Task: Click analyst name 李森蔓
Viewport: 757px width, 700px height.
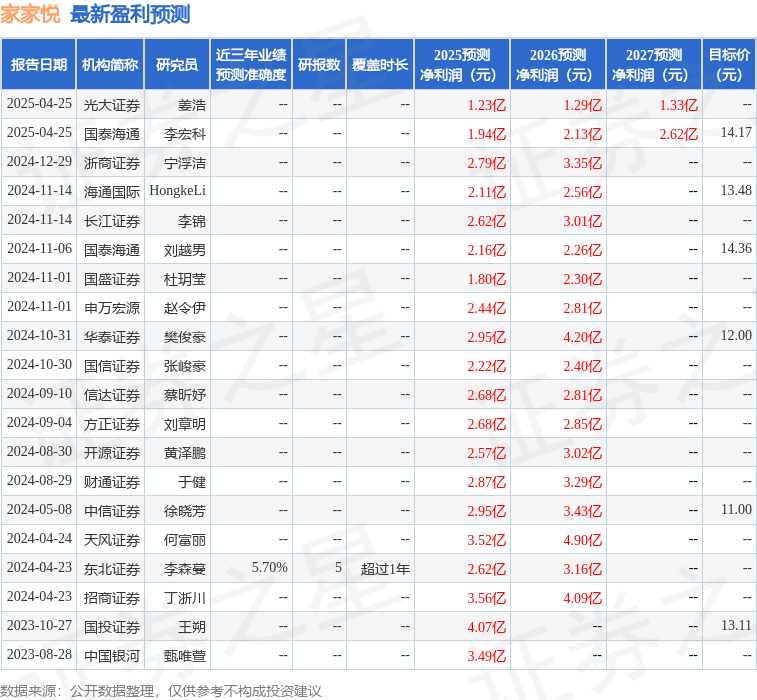Action: click(184, 569)
